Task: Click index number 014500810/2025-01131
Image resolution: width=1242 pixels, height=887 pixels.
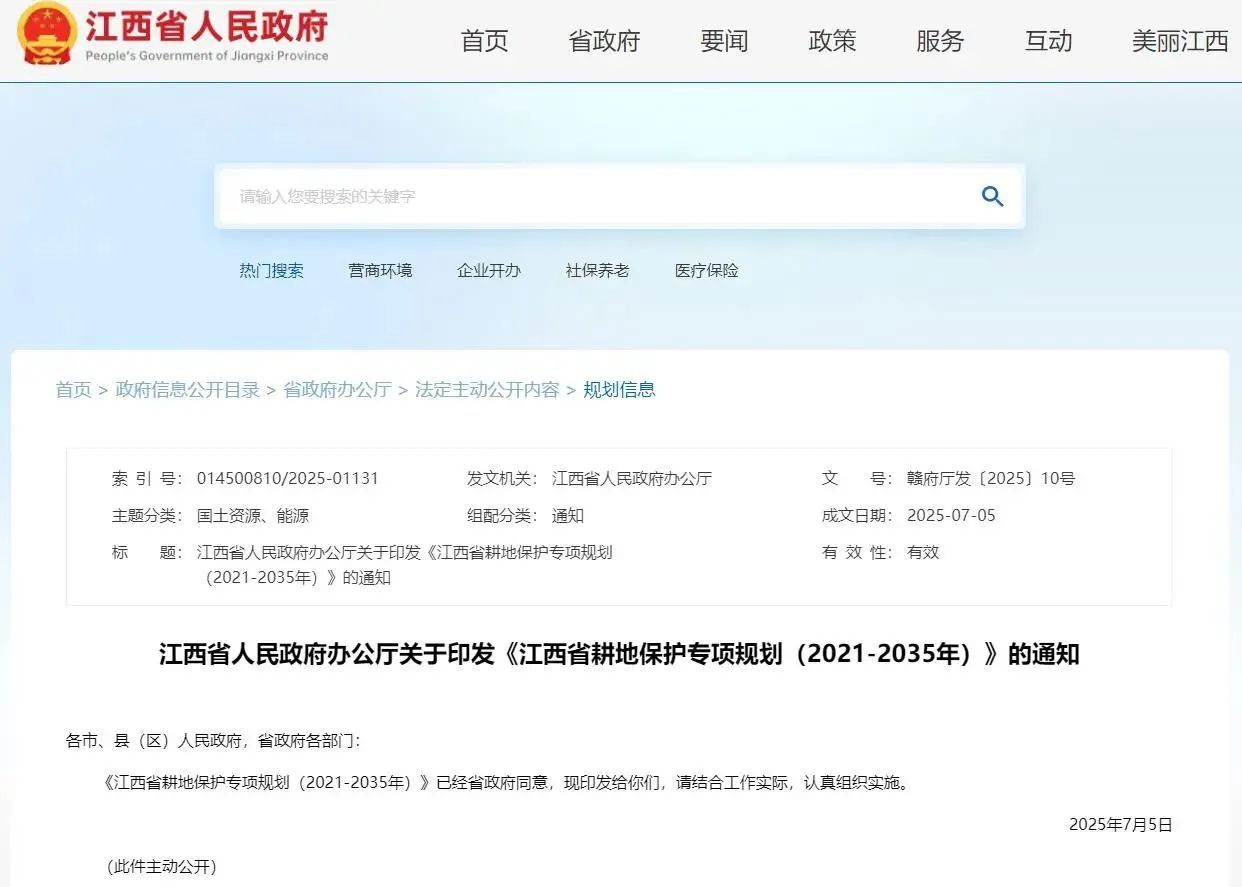Action: (288, 478)
